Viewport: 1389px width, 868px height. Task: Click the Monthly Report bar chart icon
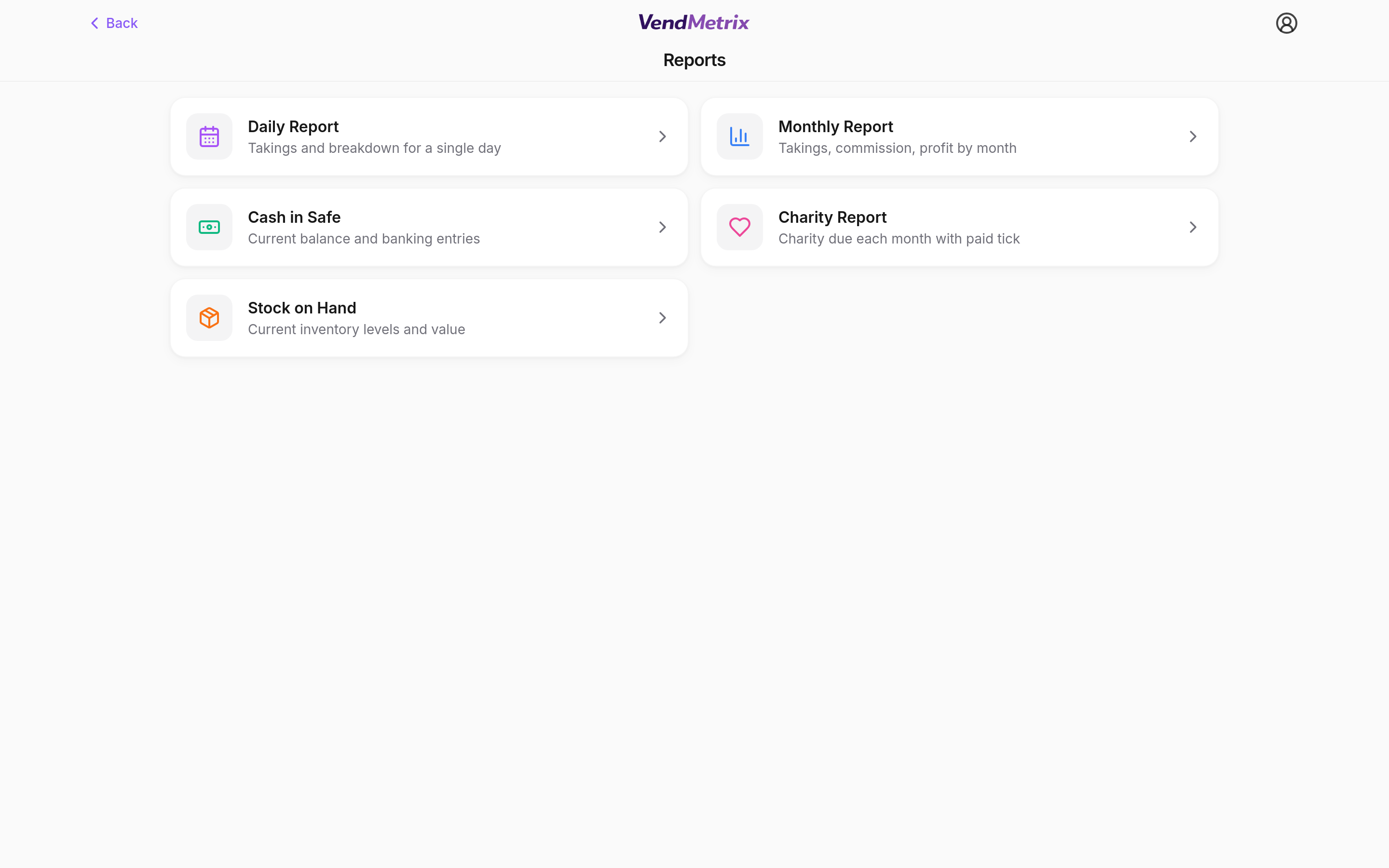coord(739,136)
